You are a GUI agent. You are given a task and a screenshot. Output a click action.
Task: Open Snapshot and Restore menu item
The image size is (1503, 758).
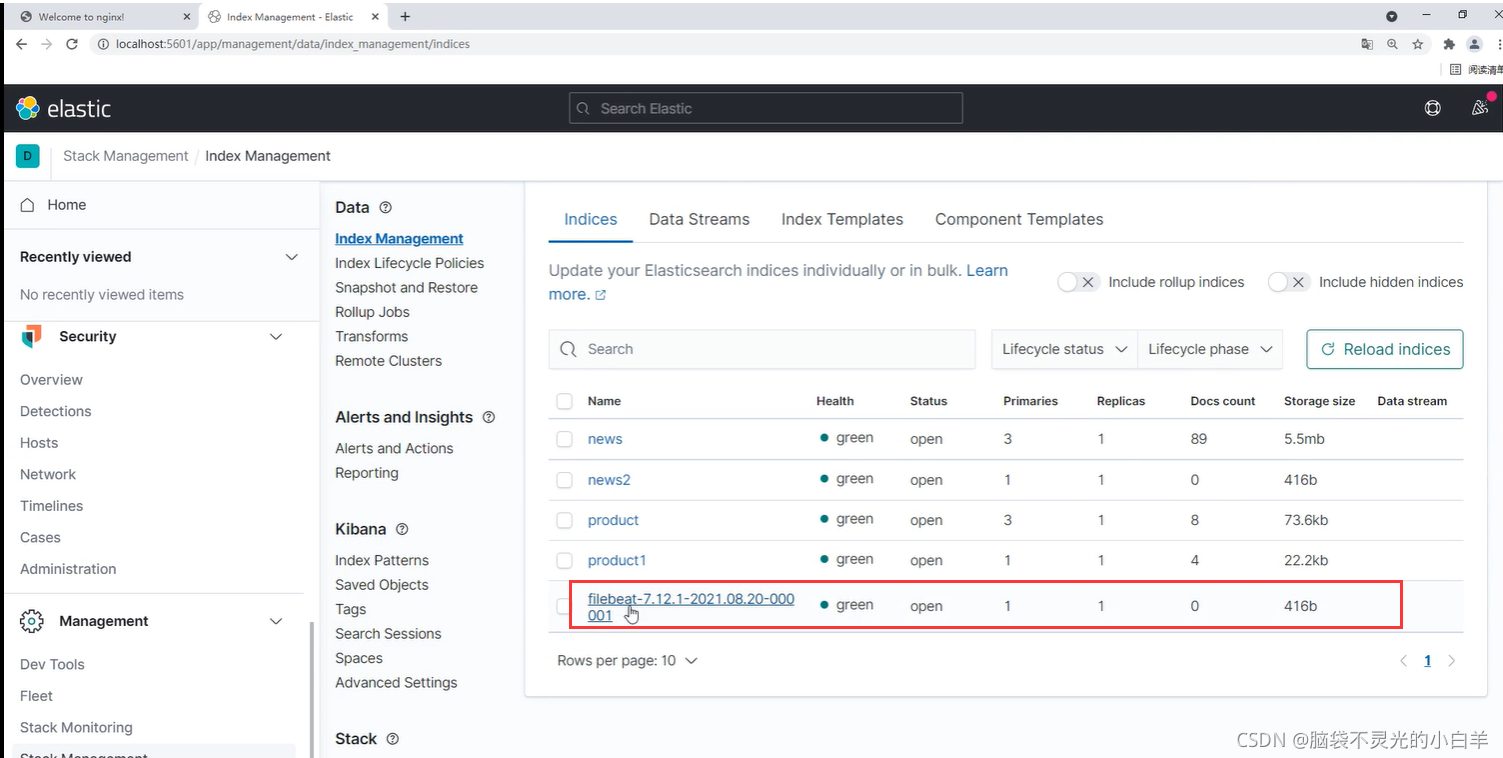(x=406, y=287)
